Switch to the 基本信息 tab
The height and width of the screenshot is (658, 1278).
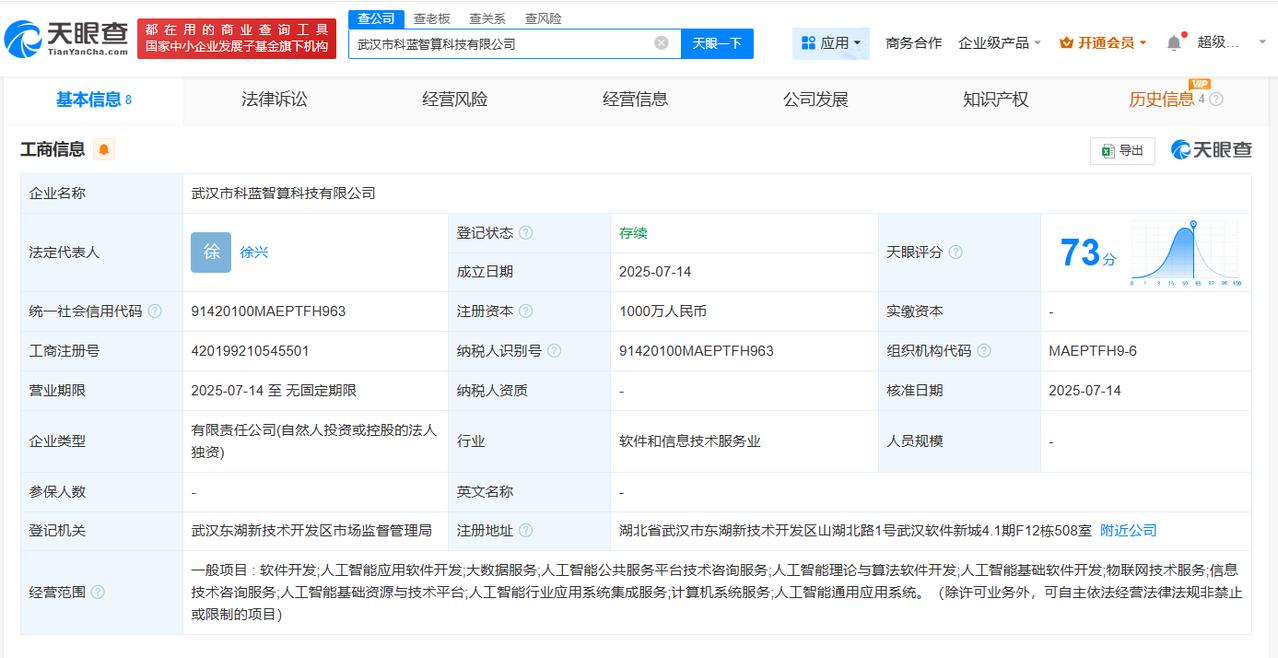[94, 99]
